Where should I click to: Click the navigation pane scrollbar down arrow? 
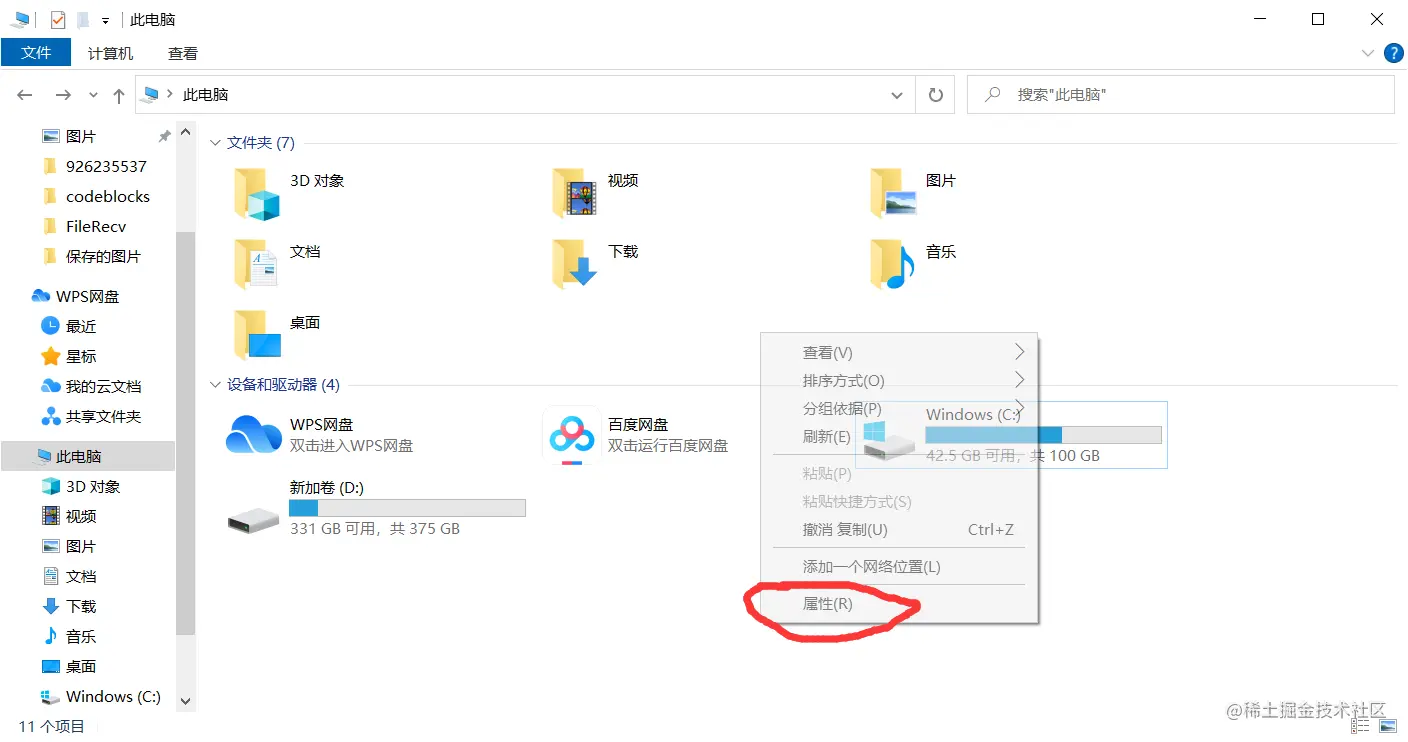point(185,701)
